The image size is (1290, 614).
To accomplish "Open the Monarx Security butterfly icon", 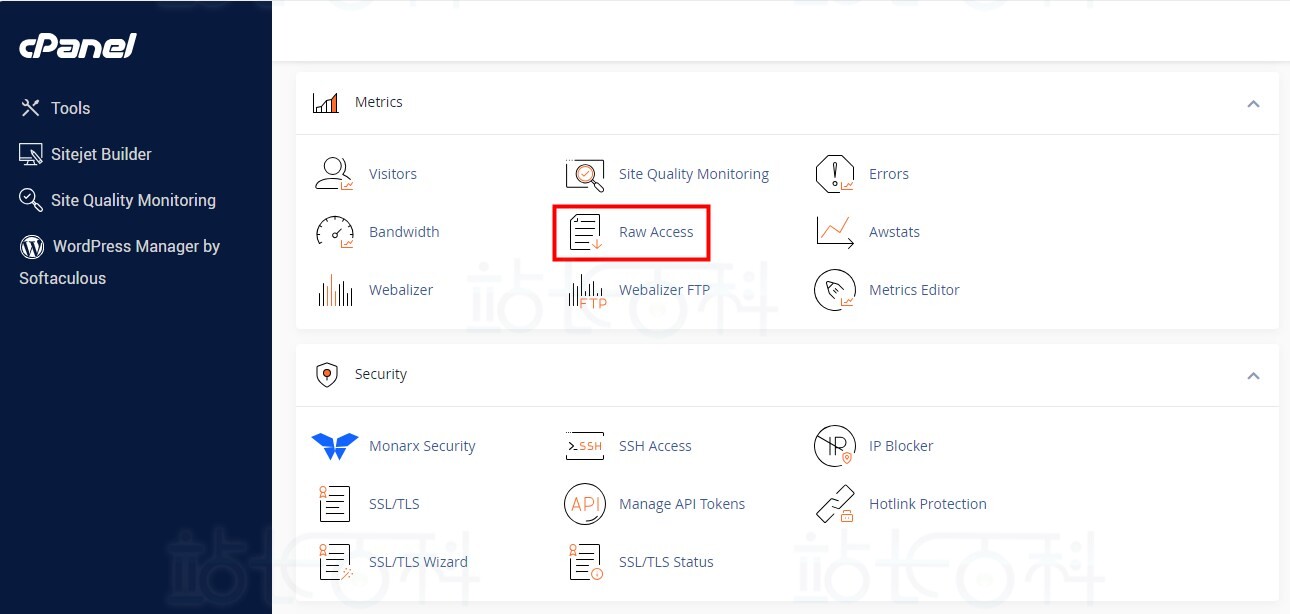I will [x=334, y=446].
